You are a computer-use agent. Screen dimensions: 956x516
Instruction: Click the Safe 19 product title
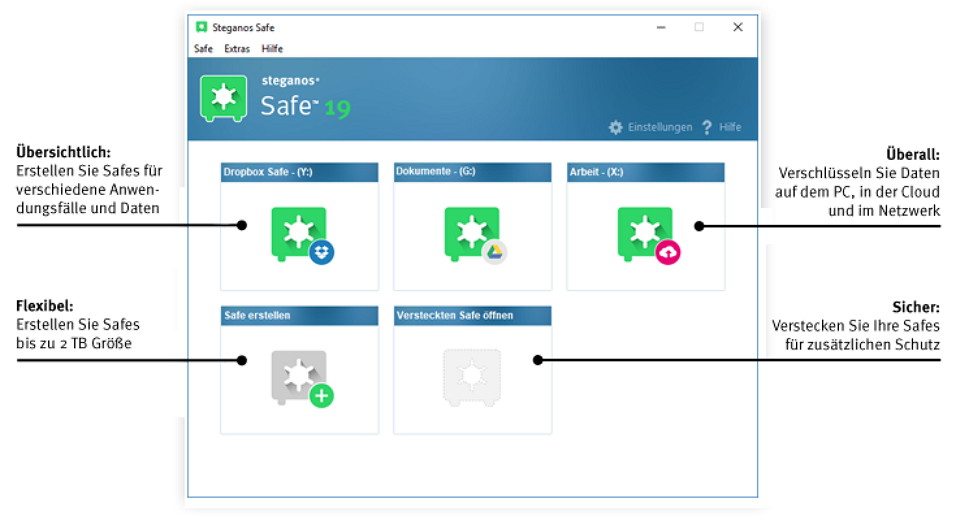(x=305, y=106)
